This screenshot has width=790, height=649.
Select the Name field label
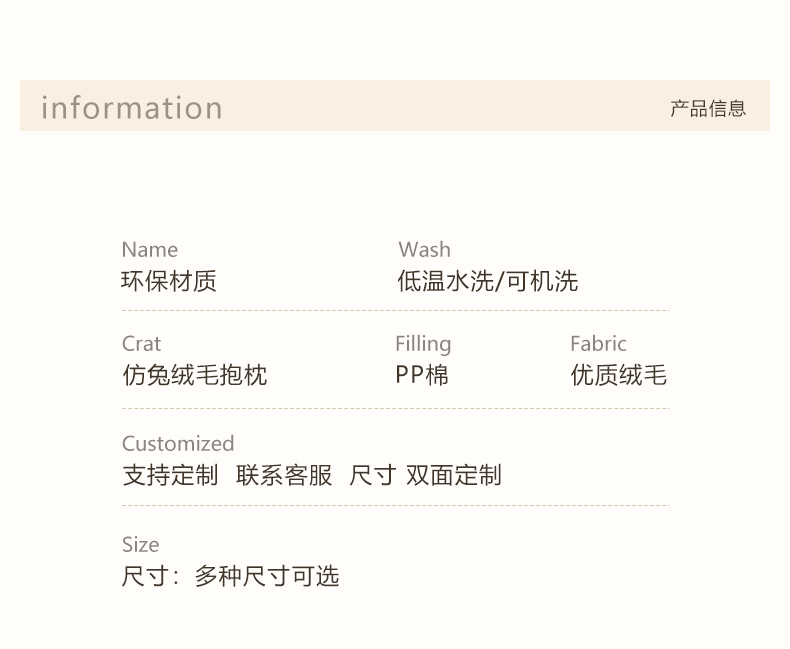tap(150, 249)
